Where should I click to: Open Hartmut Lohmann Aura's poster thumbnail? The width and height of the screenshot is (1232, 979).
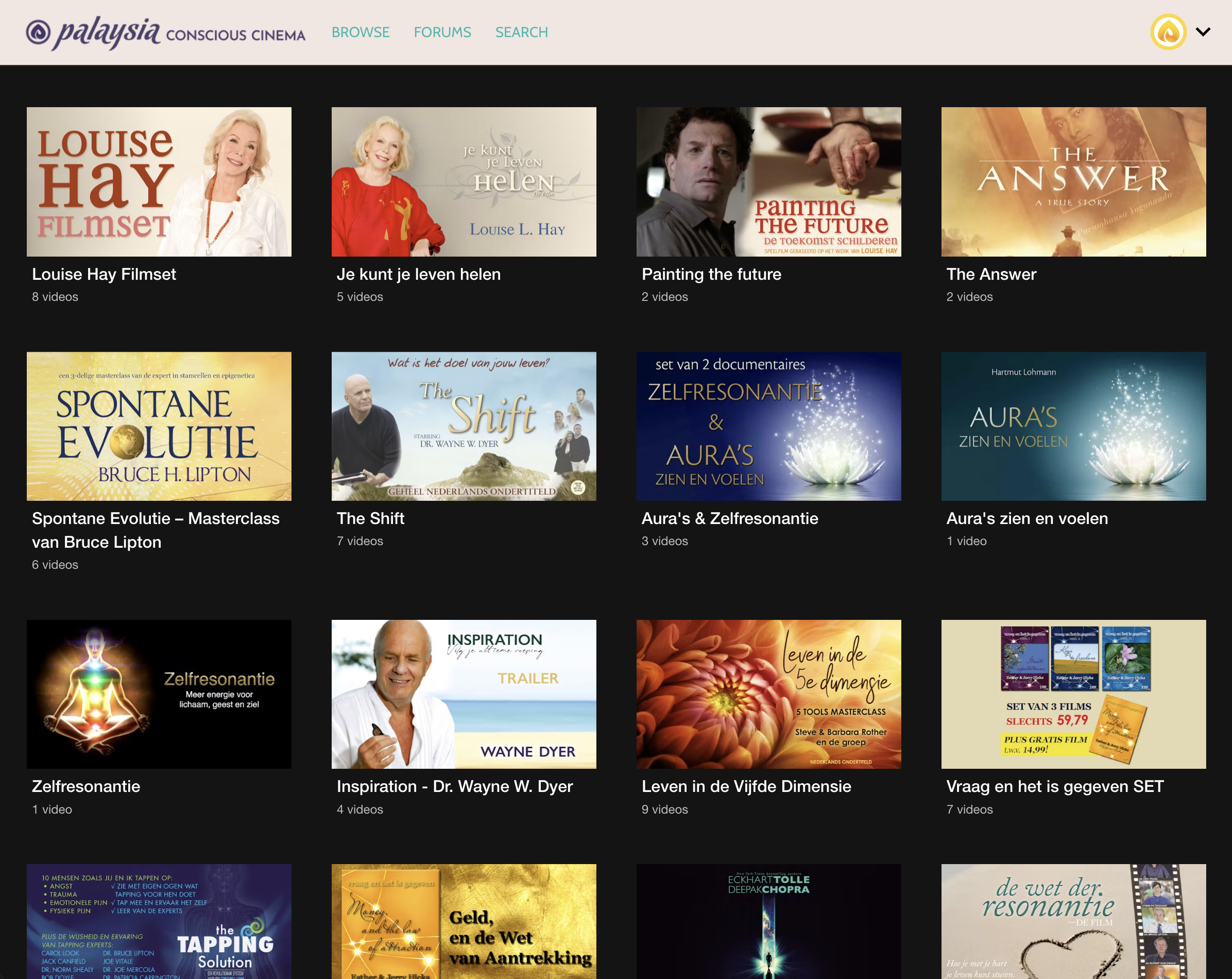1073,426
